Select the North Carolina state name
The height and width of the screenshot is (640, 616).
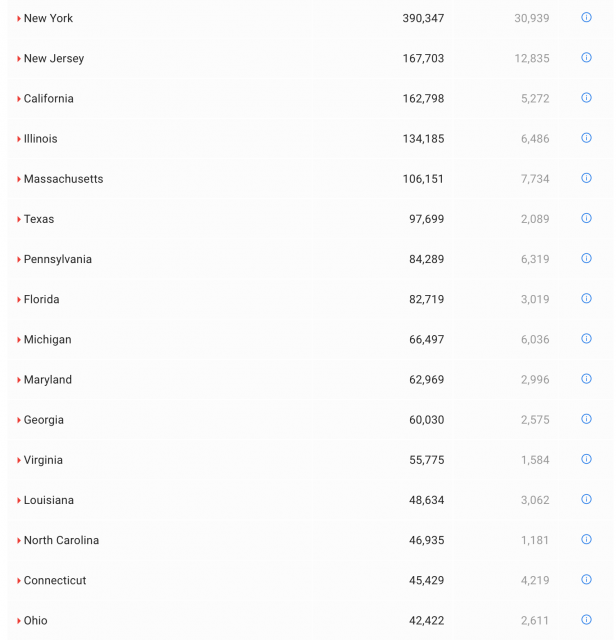[x=61, y=540]
